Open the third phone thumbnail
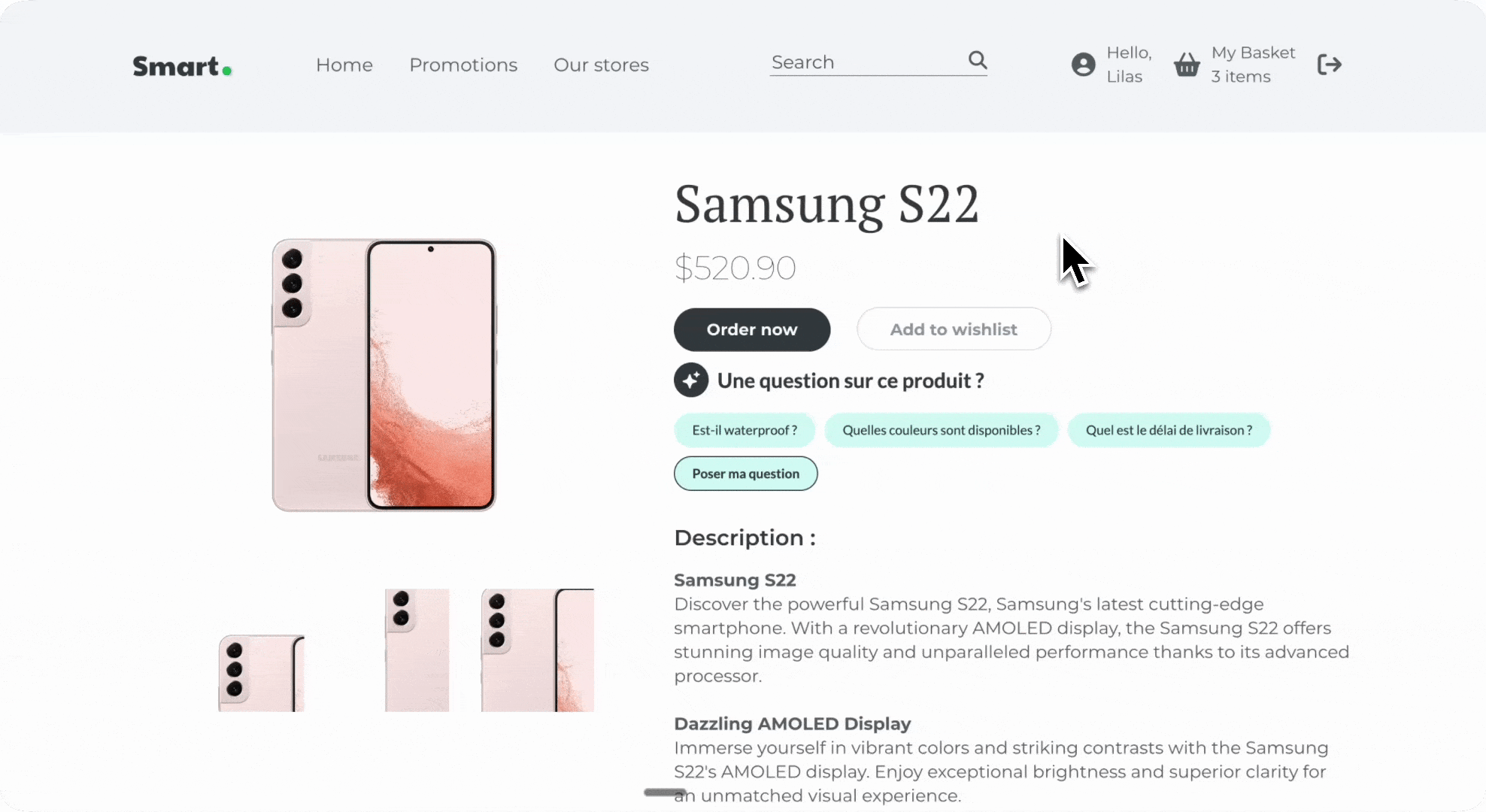 pyautogui.click(x=537, y=650)
